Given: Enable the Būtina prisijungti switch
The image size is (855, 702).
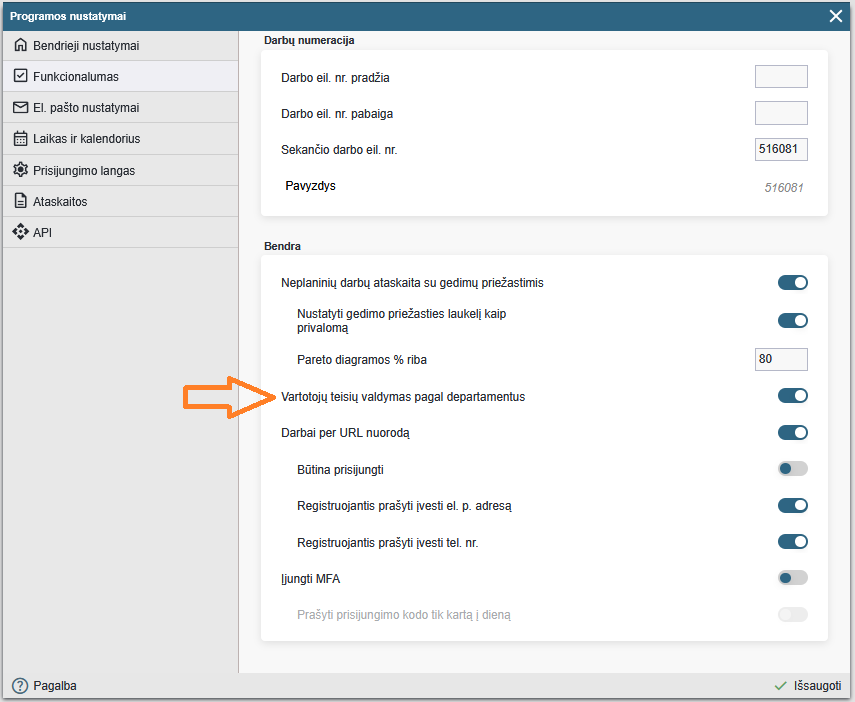Looking at the screenshot, I should pos(792,469).
